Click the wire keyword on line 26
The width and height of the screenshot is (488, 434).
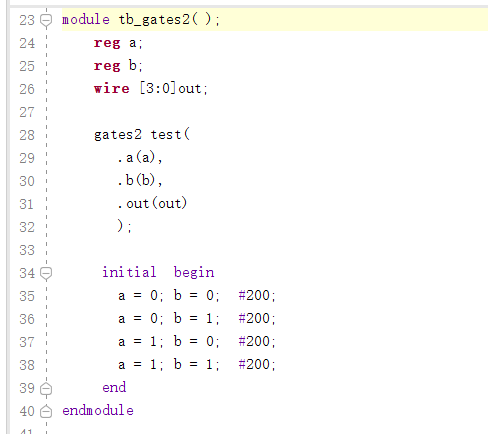pyautogui.click(x=112, y=89)
